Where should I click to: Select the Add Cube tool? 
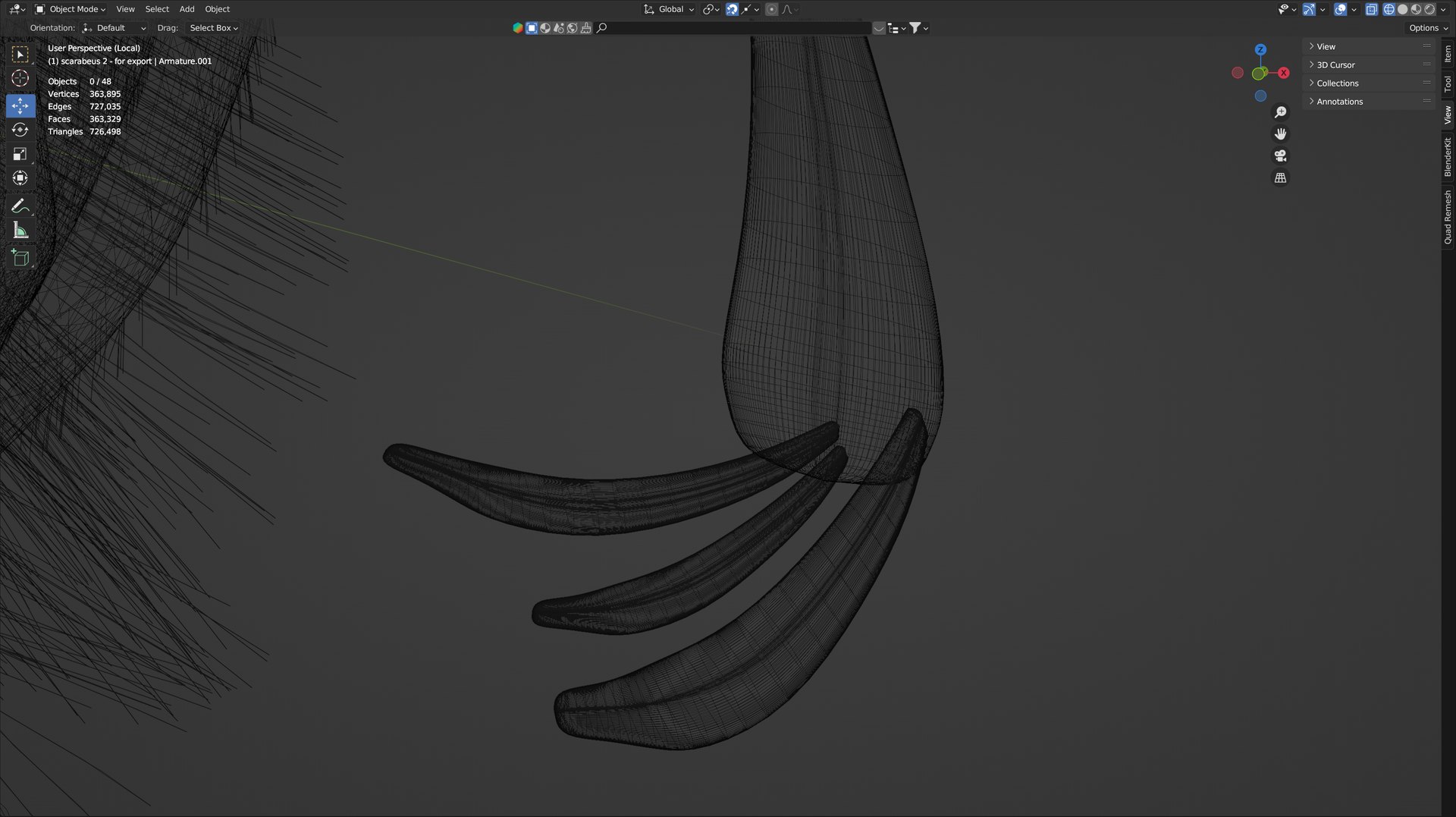pyautogui.click(x=20, y=257)
